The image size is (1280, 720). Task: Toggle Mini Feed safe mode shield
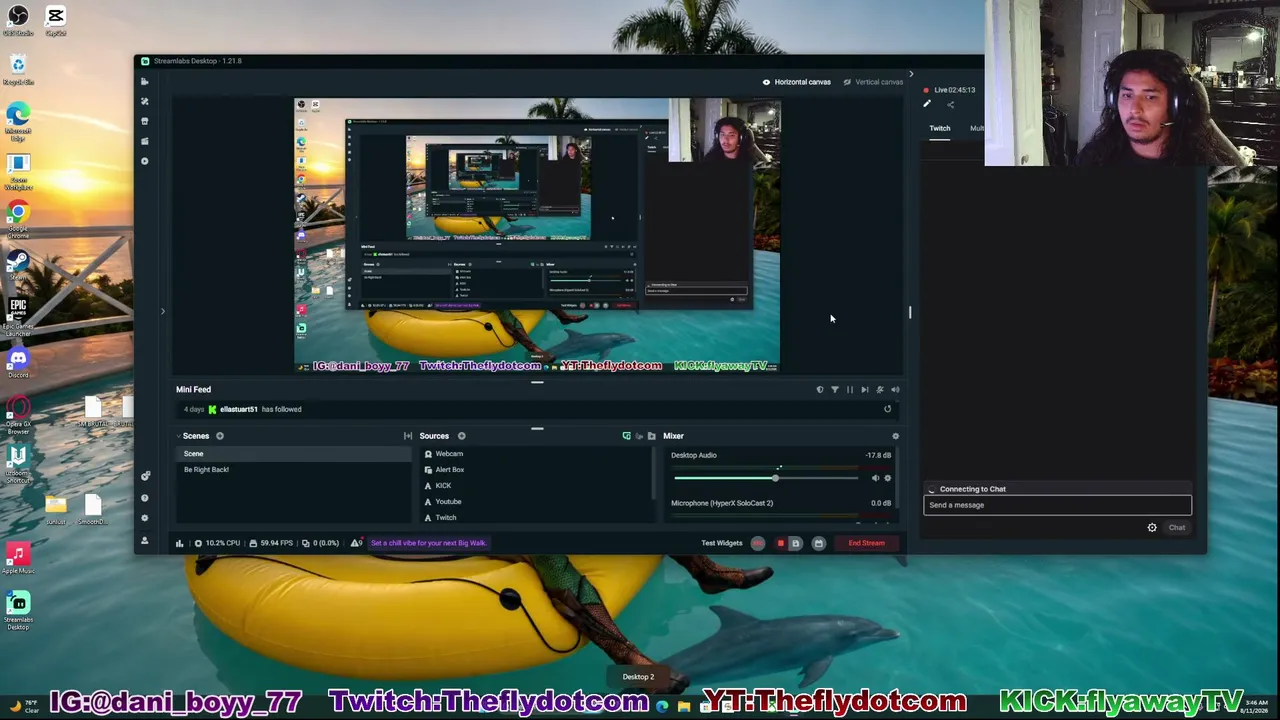pos(820,390)
